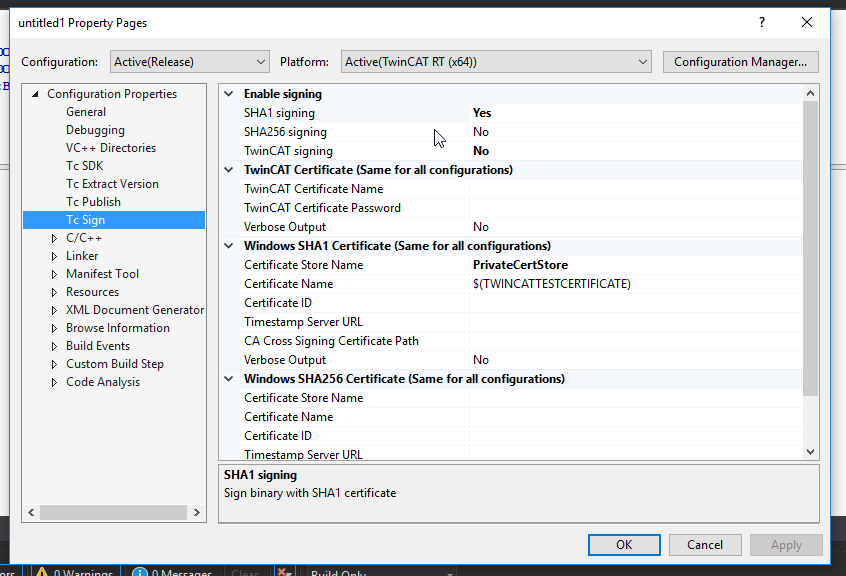This screenshot has height=576, width=846.
Task: Click SHA1 Certificate ID value field
Action: 636,303
